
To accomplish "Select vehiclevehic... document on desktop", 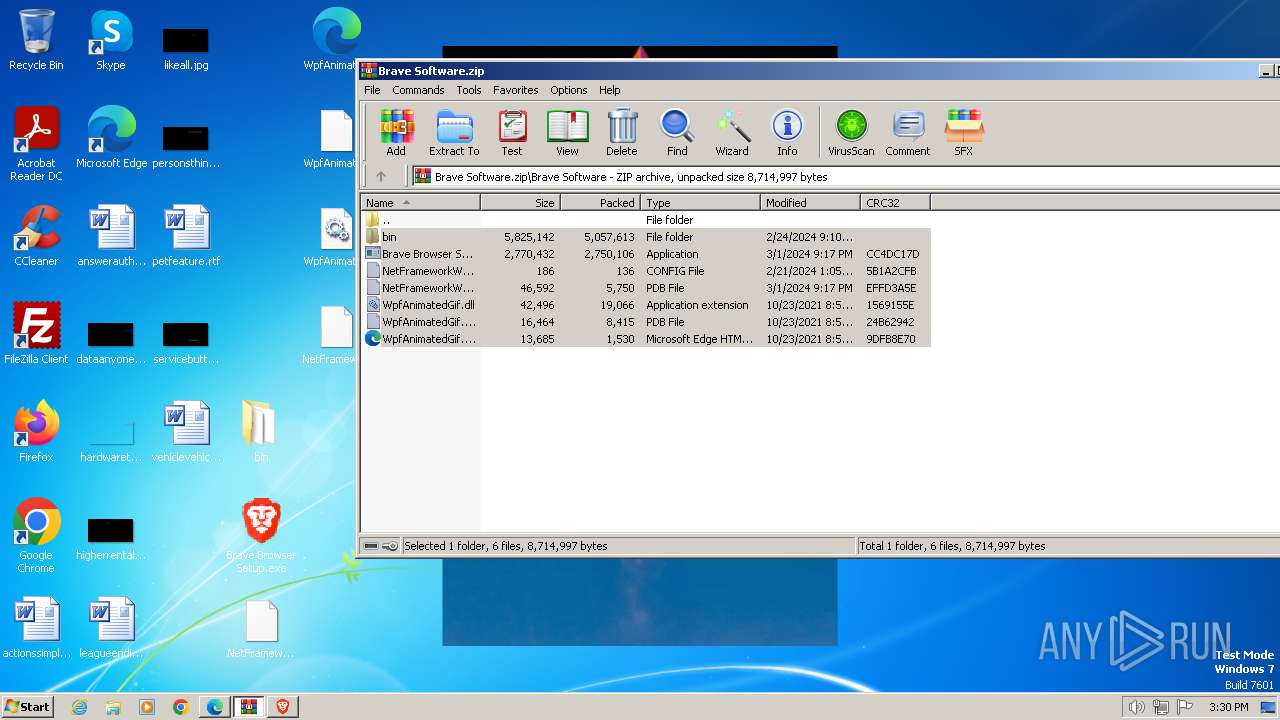I will (x=186, y=432).
